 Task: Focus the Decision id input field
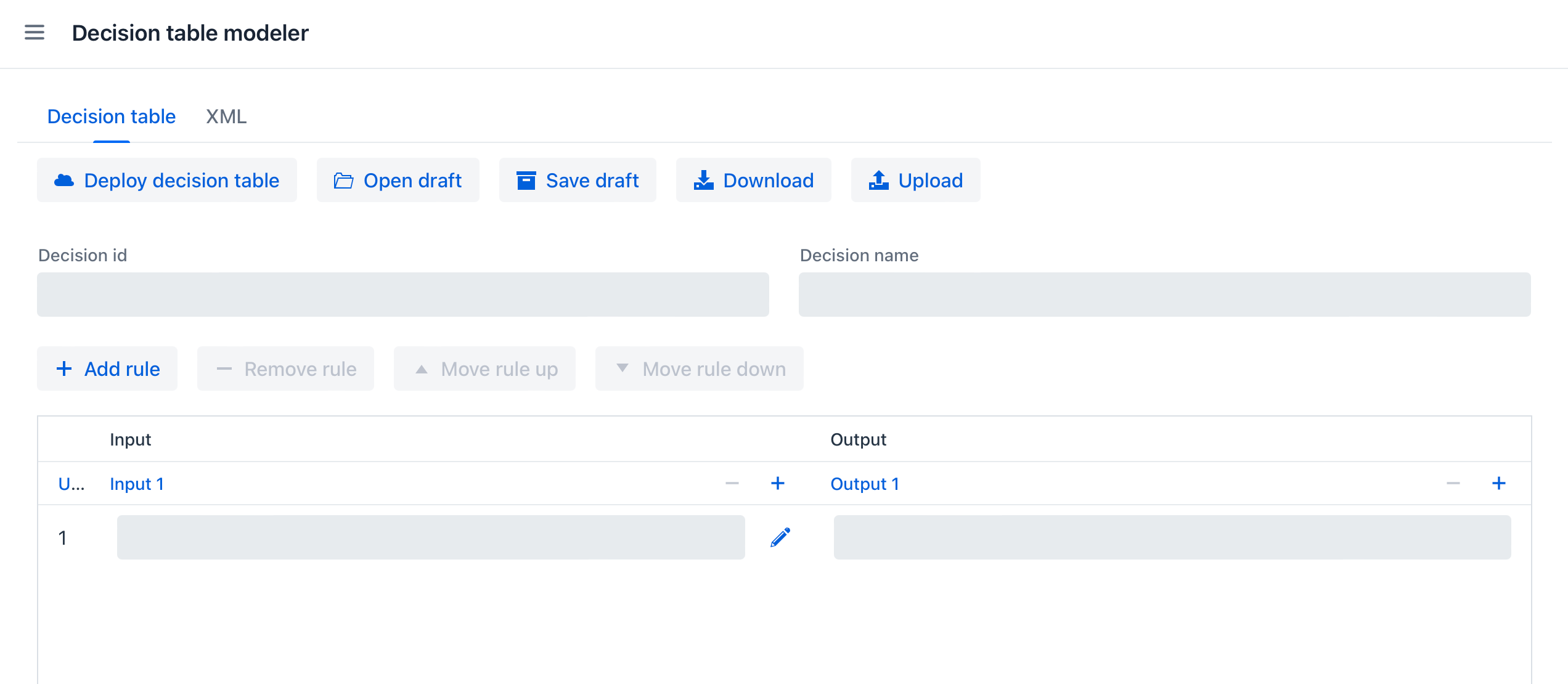pos(403,295)
